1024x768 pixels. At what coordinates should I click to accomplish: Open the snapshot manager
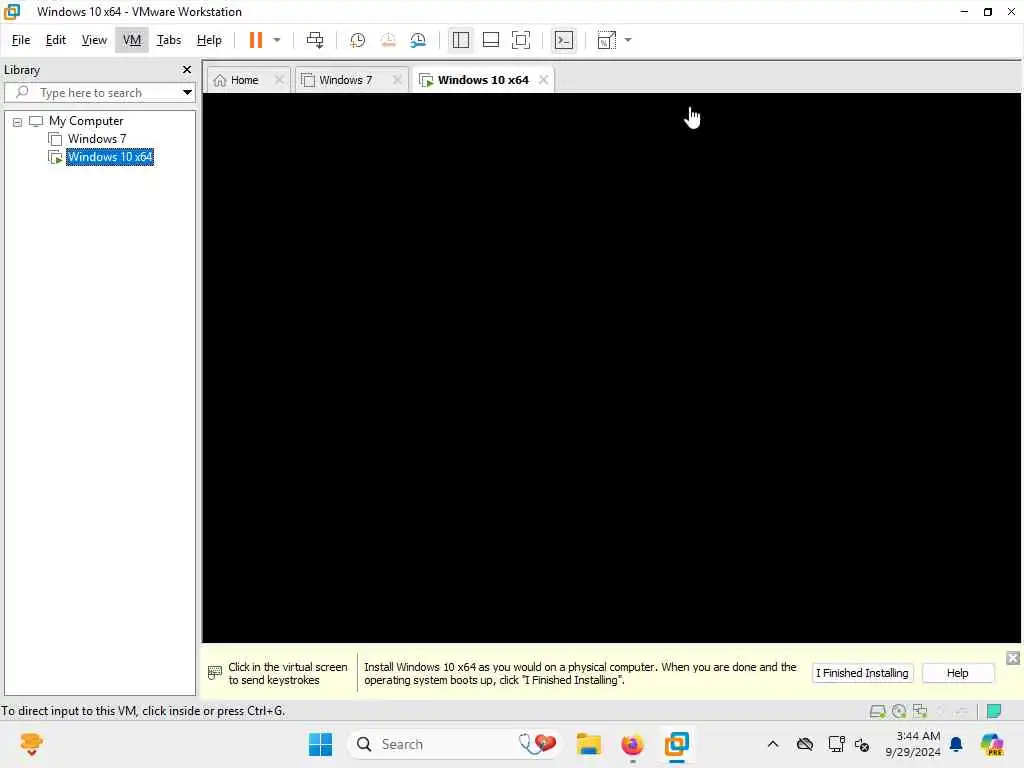pos(419,40)
